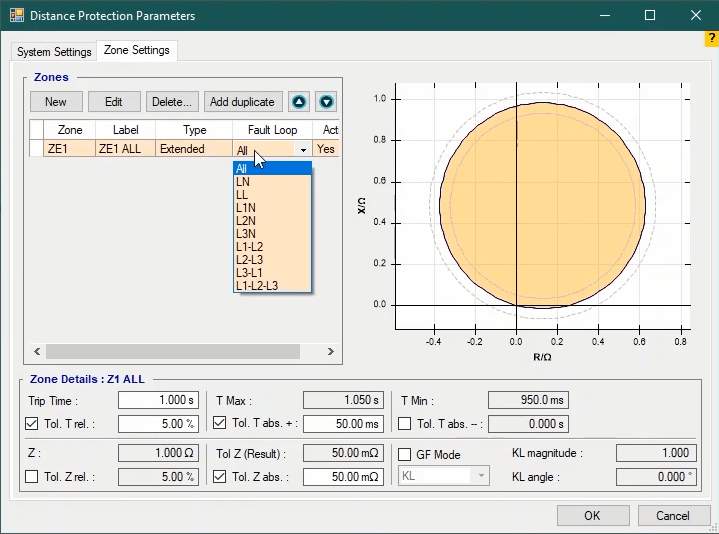Choose LN in the fault loop dropdown
This screenshot has height=534, width=719.
(x=243, y=182)
